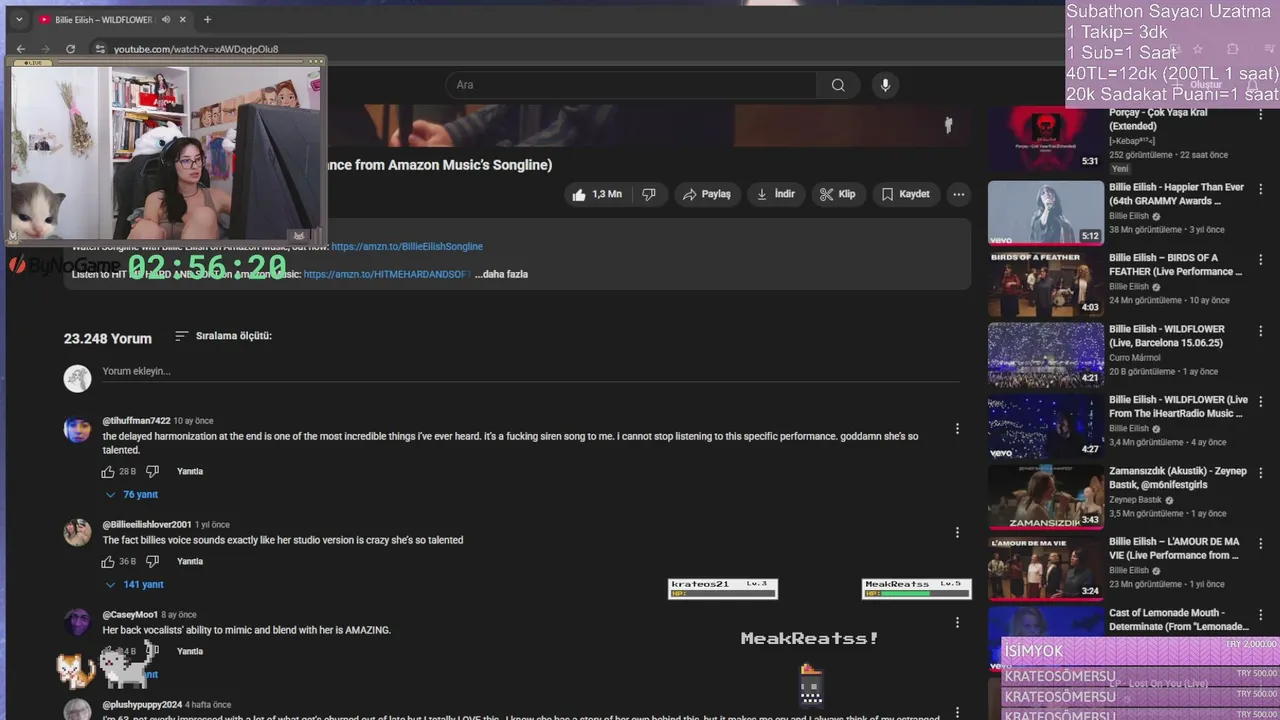Viewport: 1280px width, 720px height.
Task: Open options for WILDFLOWER iHeartRadio video
Action: [1261, 402]
